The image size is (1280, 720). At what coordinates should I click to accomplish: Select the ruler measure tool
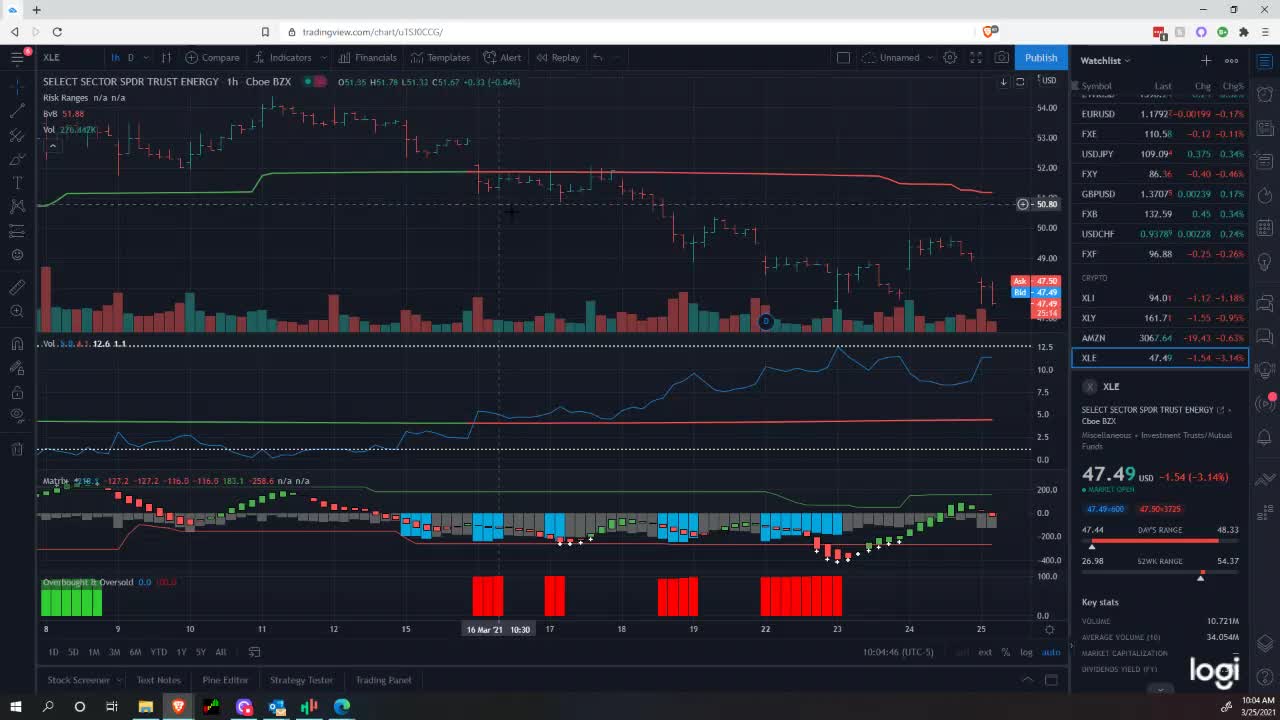pyautogui.click(x=17, y=287)
